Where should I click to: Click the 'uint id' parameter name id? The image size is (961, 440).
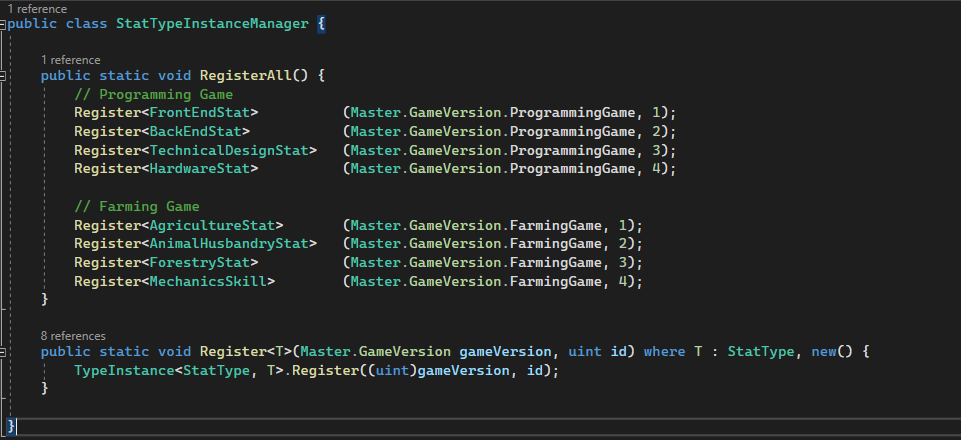pos(619,352)
